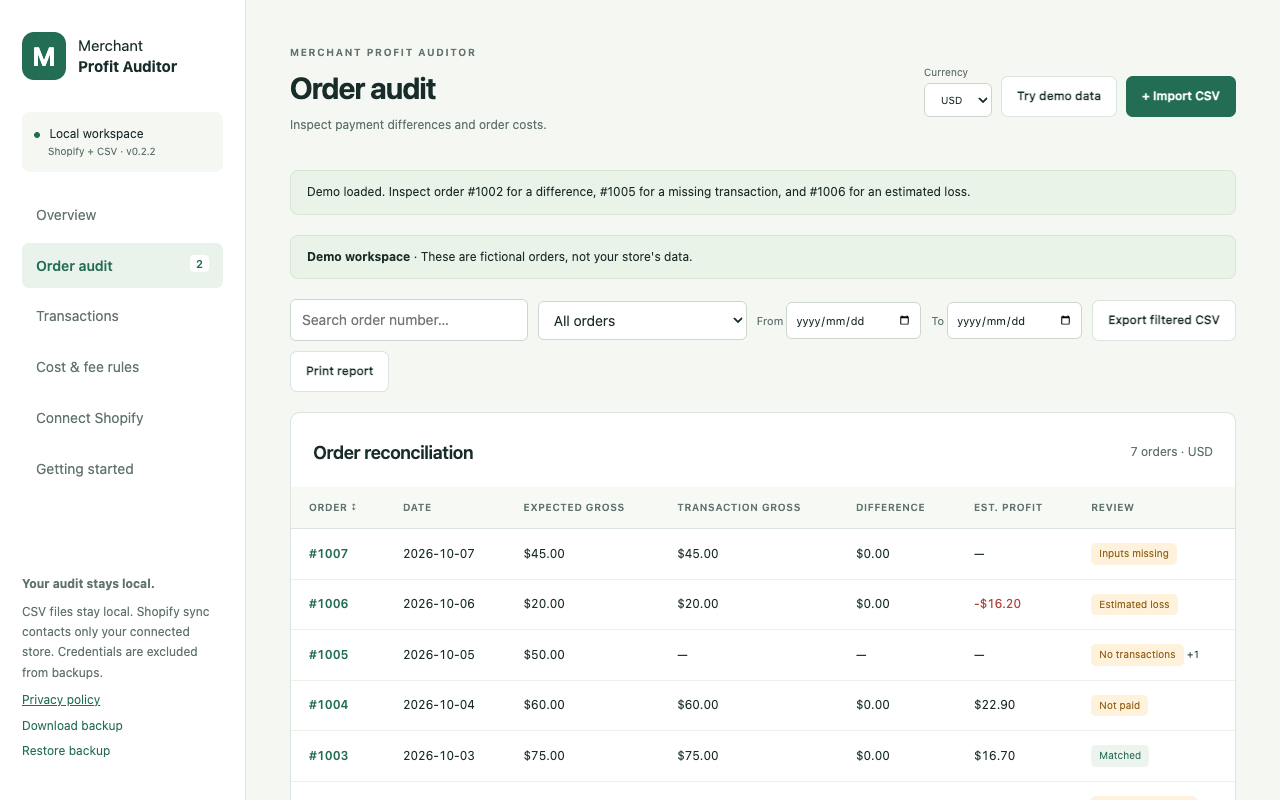The image size is (1280, 800).
Task: Open order #1005 details
Action: 328,655
